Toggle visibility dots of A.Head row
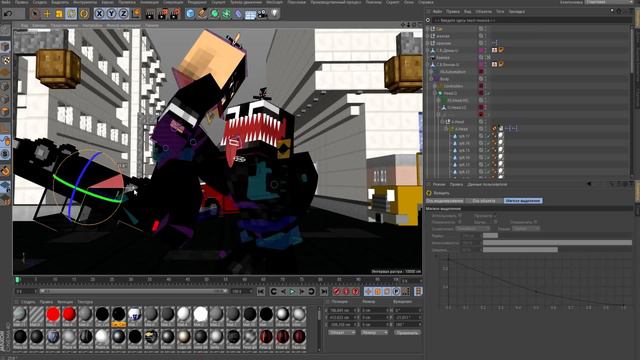The height and width of the screenshot is (360, 640). tap(485, 122)
